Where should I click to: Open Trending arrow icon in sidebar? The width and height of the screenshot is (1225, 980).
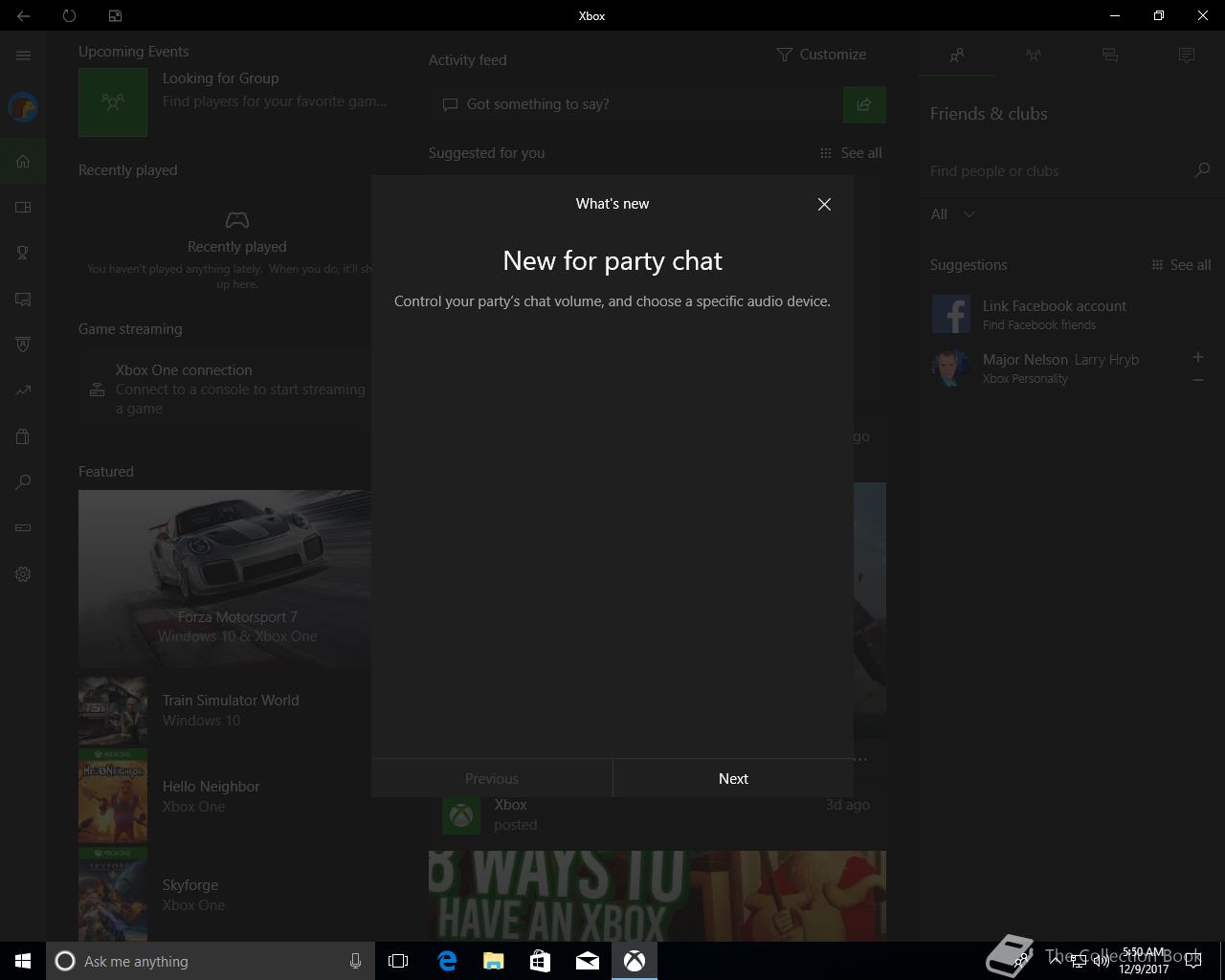[x=23, y=390]
